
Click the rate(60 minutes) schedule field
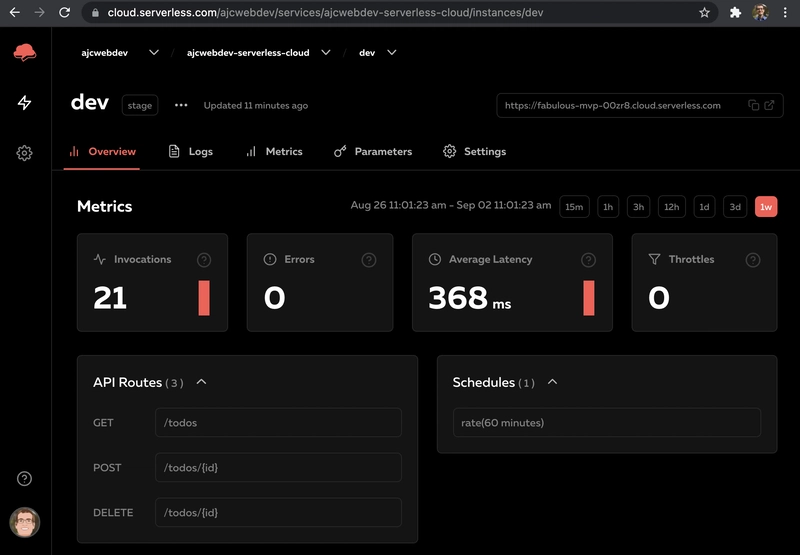pyautogui.click(x=607, y=422)
